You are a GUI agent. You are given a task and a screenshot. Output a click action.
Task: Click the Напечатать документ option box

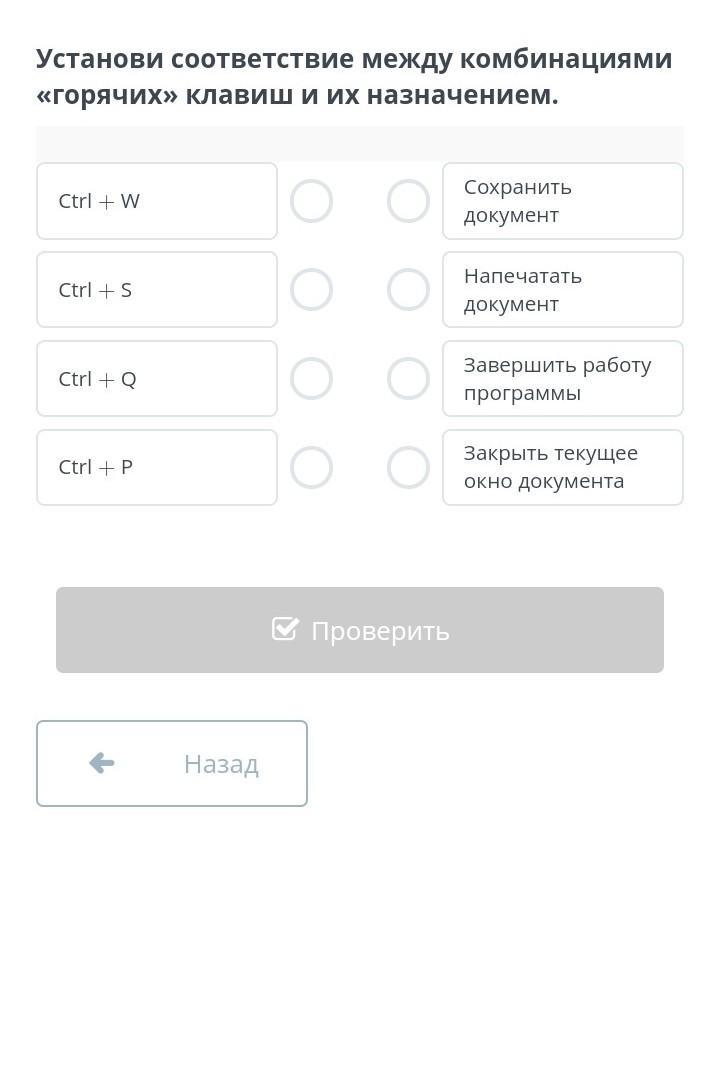coord(563,290)
